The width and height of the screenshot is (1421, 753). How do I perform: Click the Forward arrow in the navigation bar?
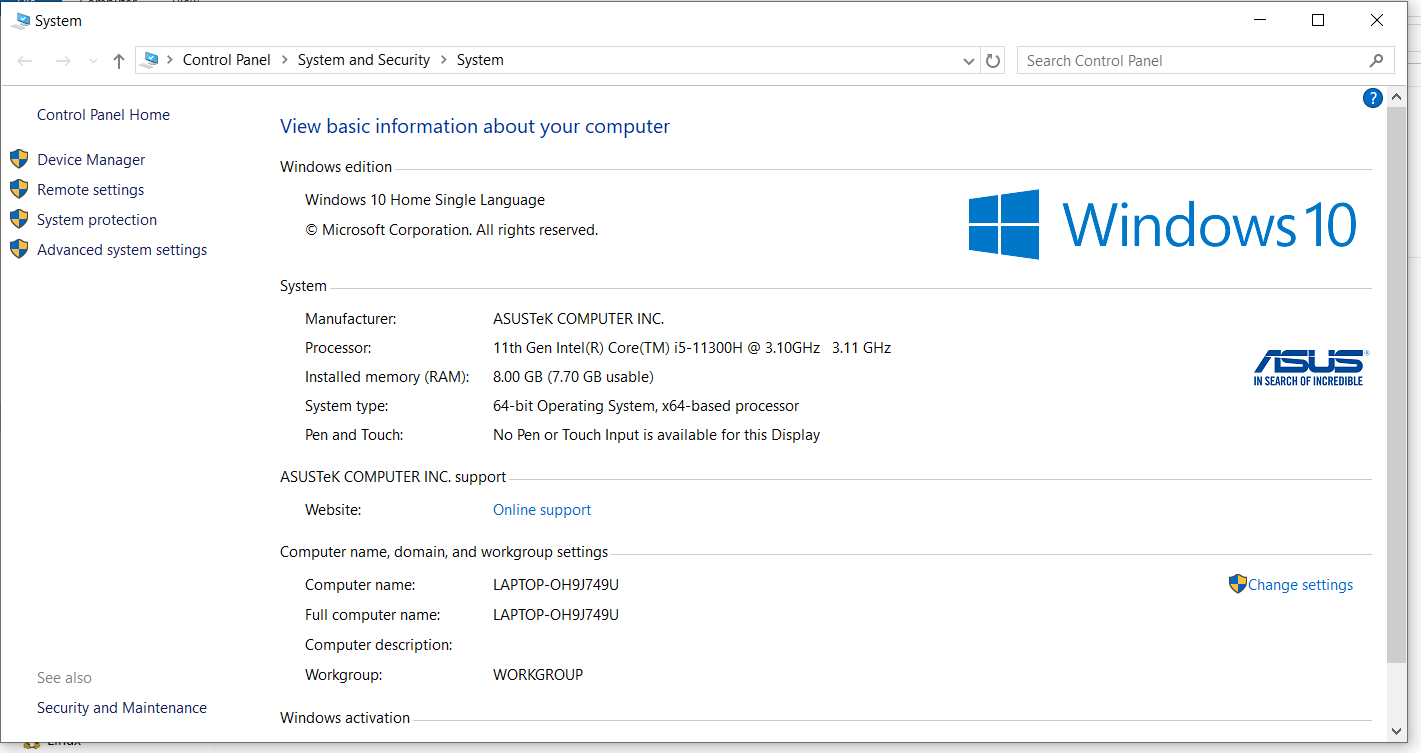click(x=63, y=61)
